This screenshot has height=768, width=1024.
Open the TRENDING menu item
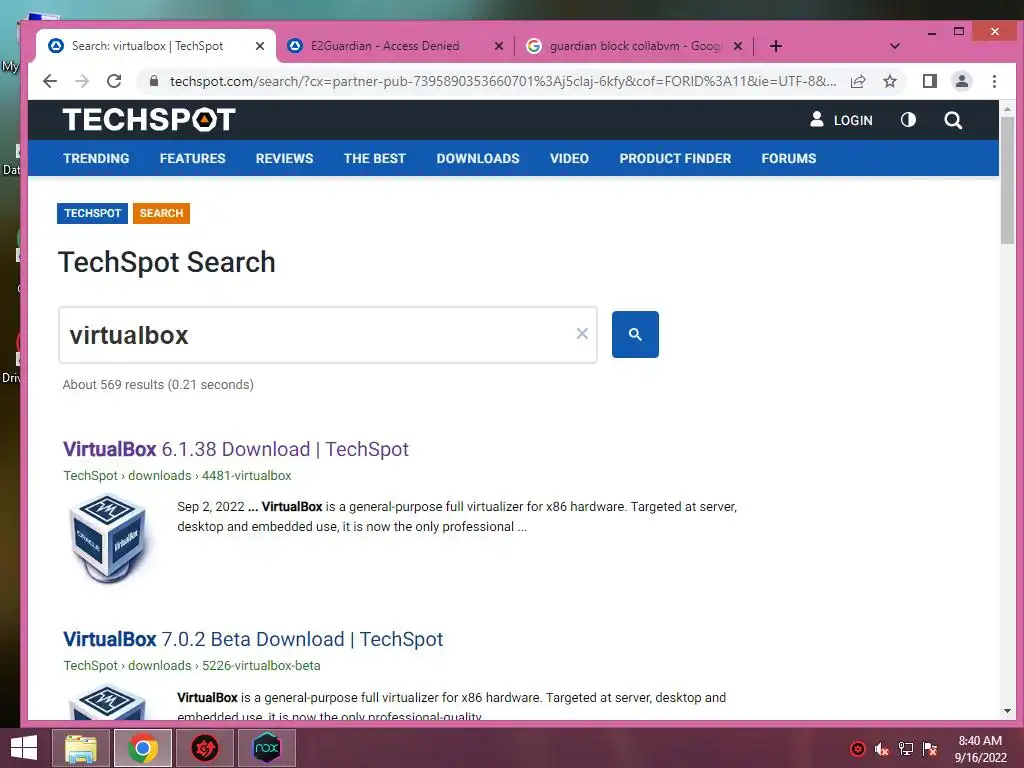96,159
